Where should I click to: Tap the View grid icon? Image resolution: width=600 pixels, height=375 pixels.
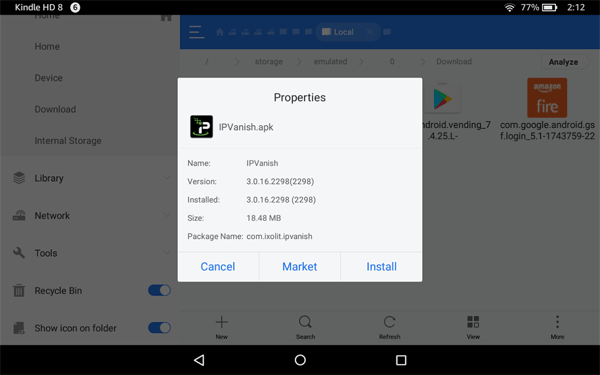click(x=473, y=322)
